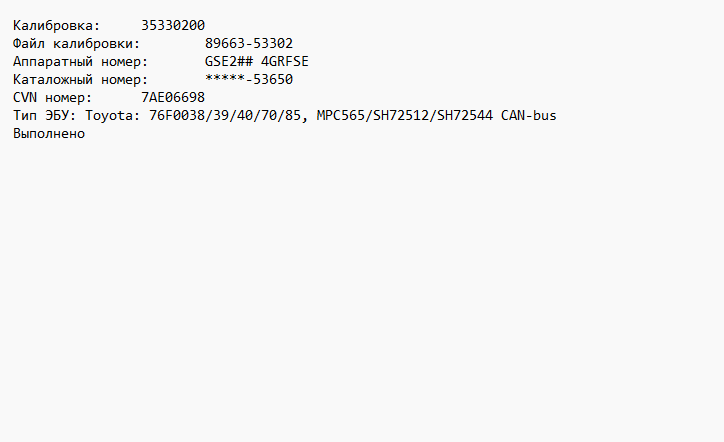
Task: Click the CVN value 7AE06698
Action: pos(173,97)
